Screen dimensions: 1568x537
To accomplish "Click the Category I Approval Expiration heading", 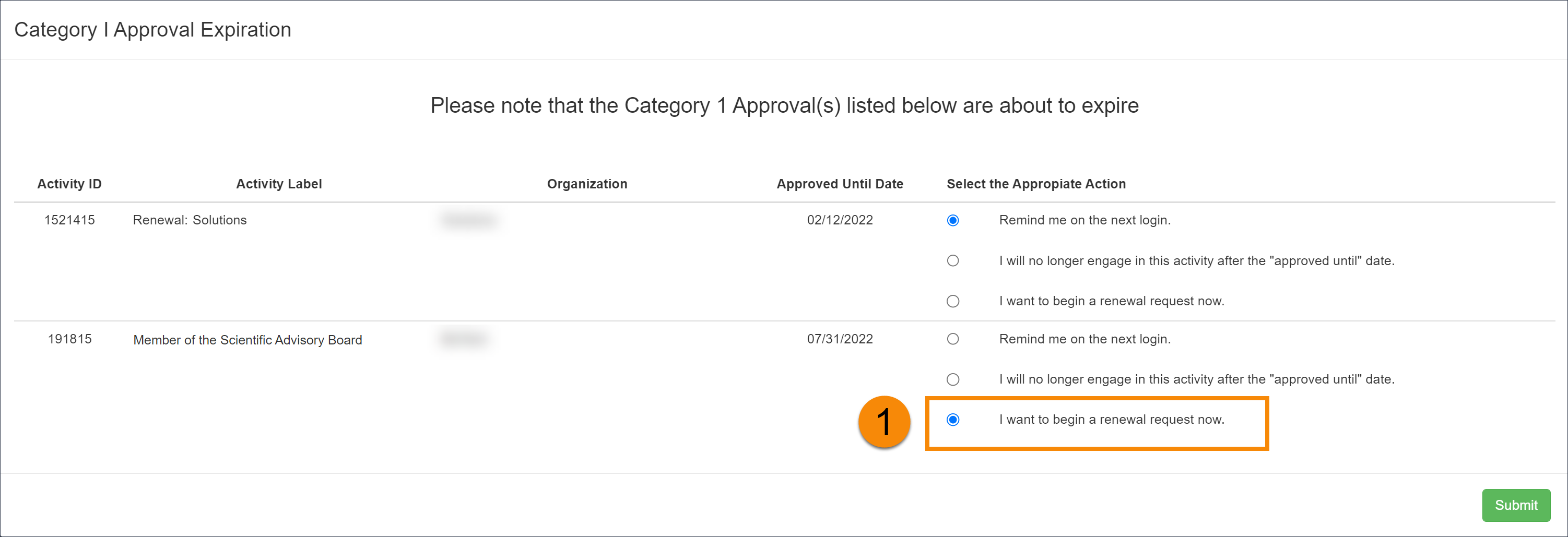I will 153,29.
